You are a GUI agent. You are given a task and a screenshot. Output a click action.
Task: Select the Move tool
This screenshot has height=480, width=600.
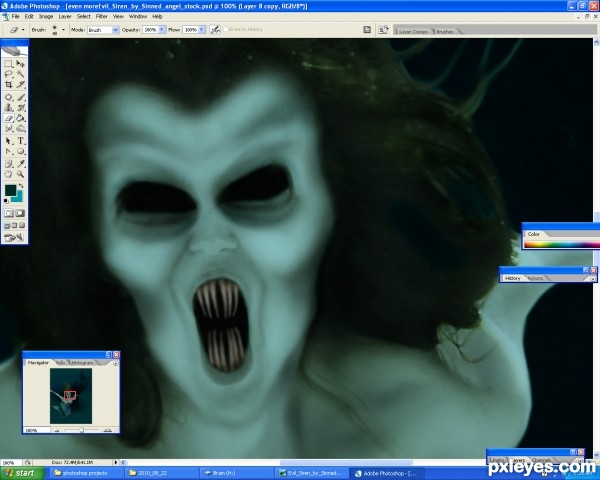21,64
